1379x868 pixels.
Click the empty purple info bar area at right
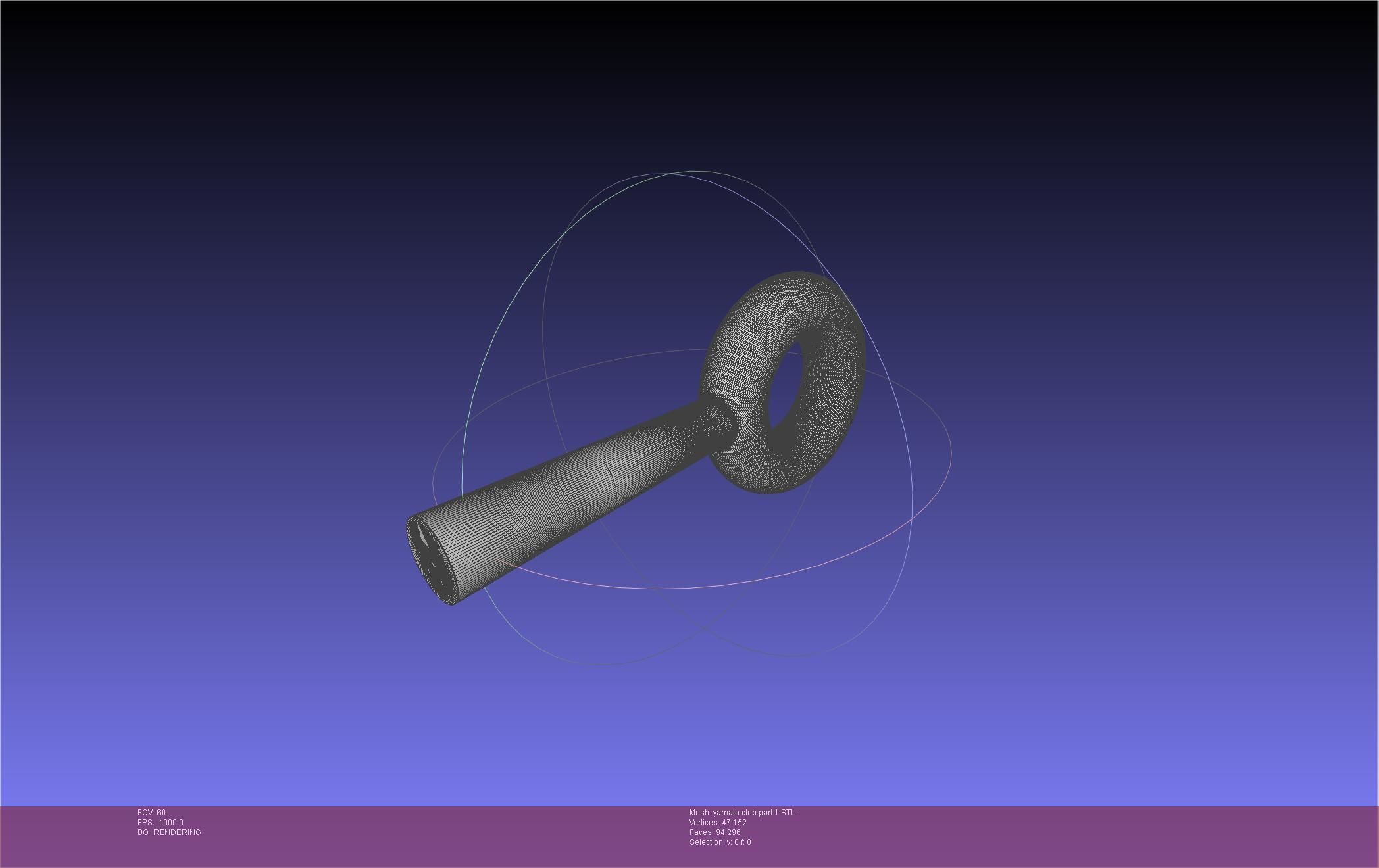point(1118,835)
